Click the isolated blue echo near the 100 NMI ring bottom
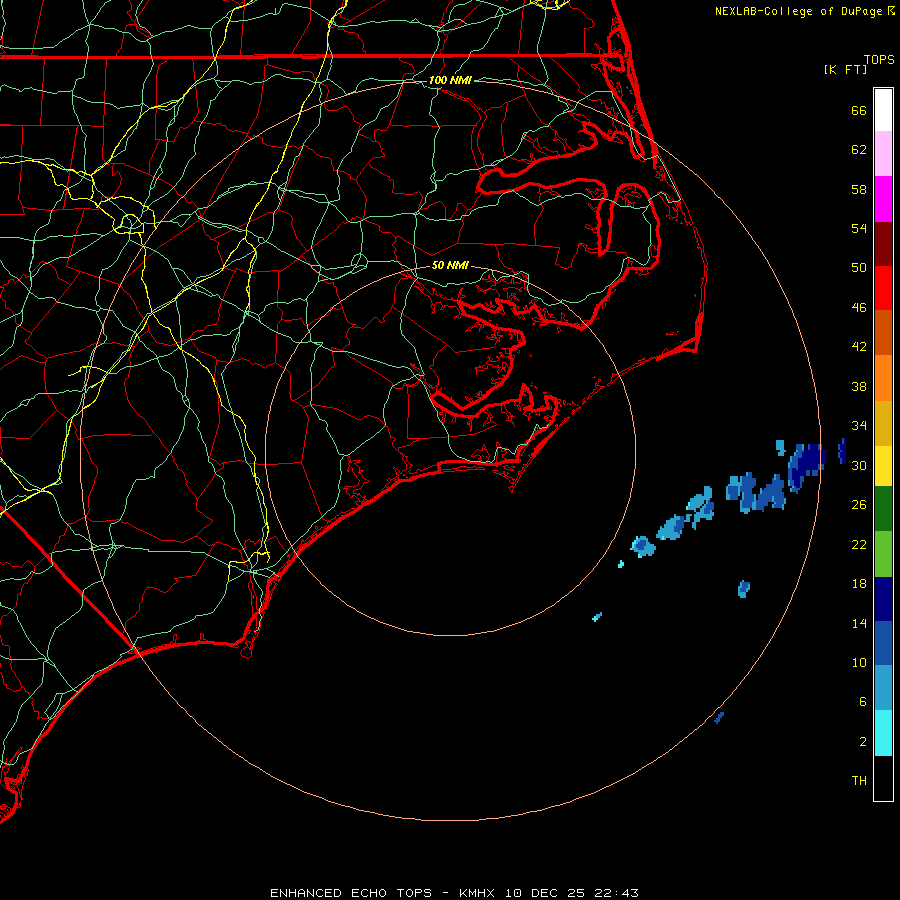Image resolution: width=900 pixels, height=900 pixels. [719, 717]
